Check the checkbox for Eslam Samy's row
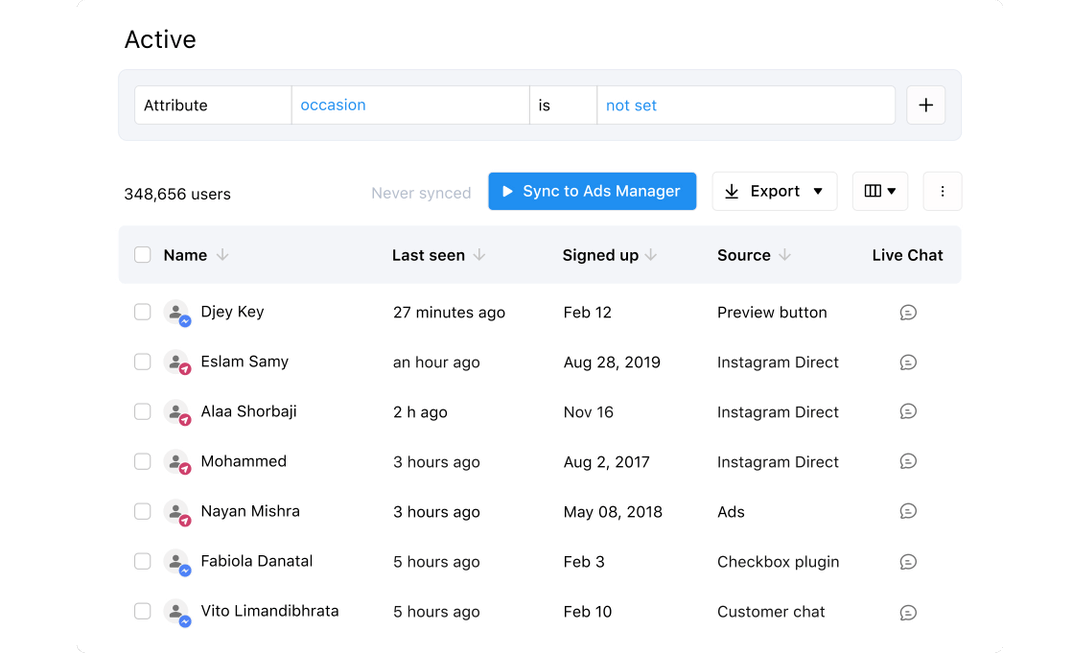 coord(142,361)
